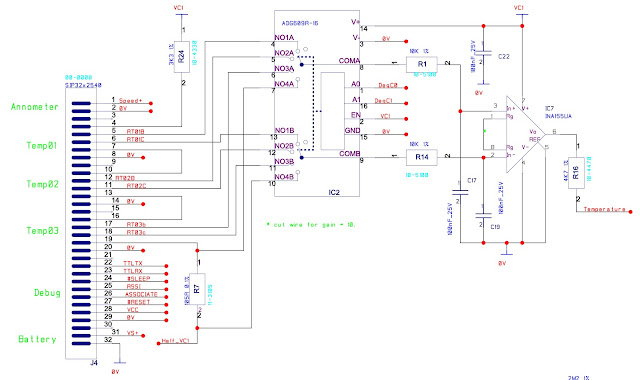Select the NO3B pin label
640x380 pixels.
pyautogui.click(x=284, y=162)
